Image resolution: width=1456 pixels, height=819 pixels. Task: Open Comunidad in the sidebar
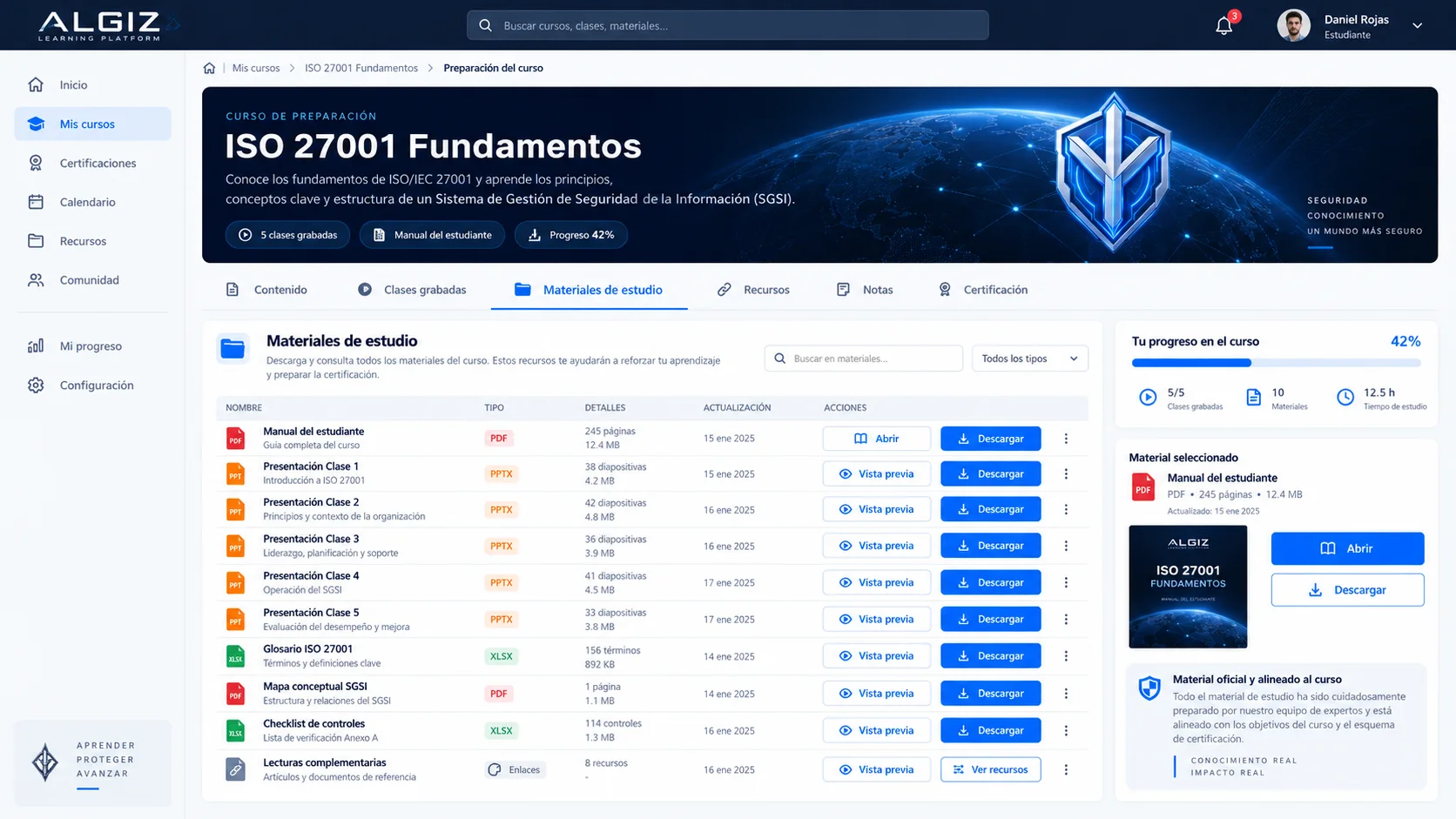point(92,280)
